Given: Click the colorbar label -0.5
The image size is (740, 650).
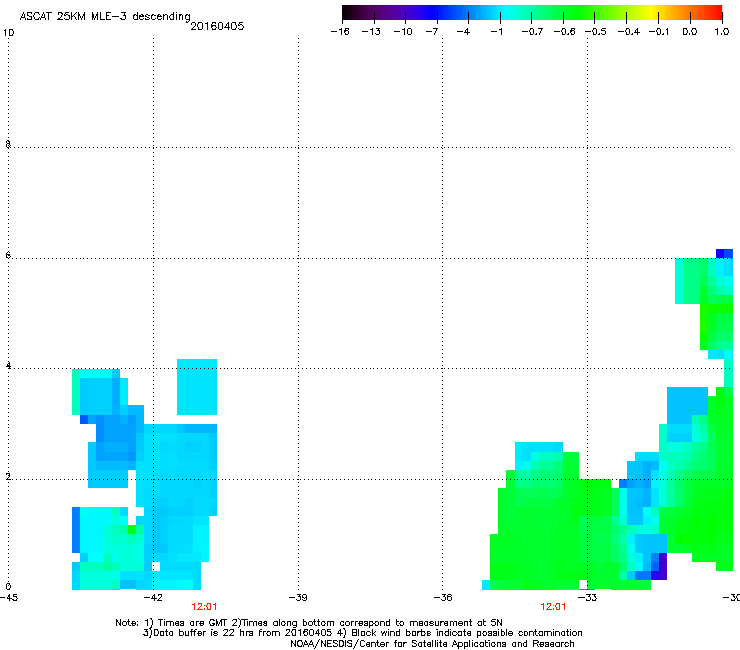Looking at the screenshot, I should tap(595, 32).
